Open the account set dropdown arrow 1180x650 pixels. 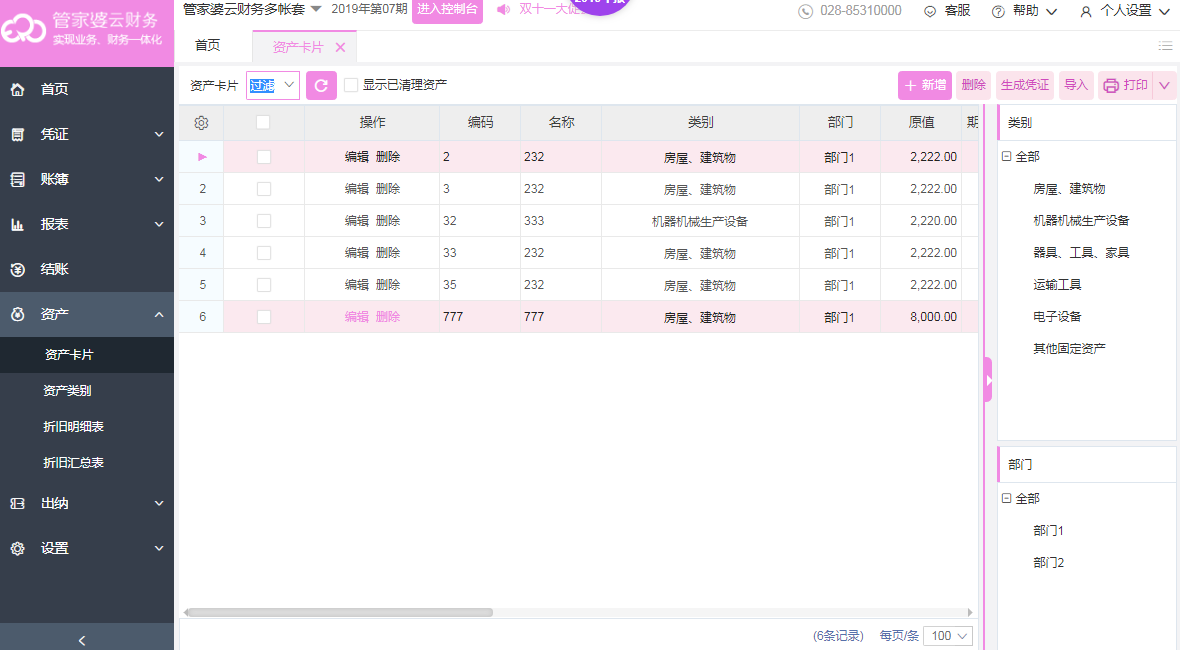316,9
